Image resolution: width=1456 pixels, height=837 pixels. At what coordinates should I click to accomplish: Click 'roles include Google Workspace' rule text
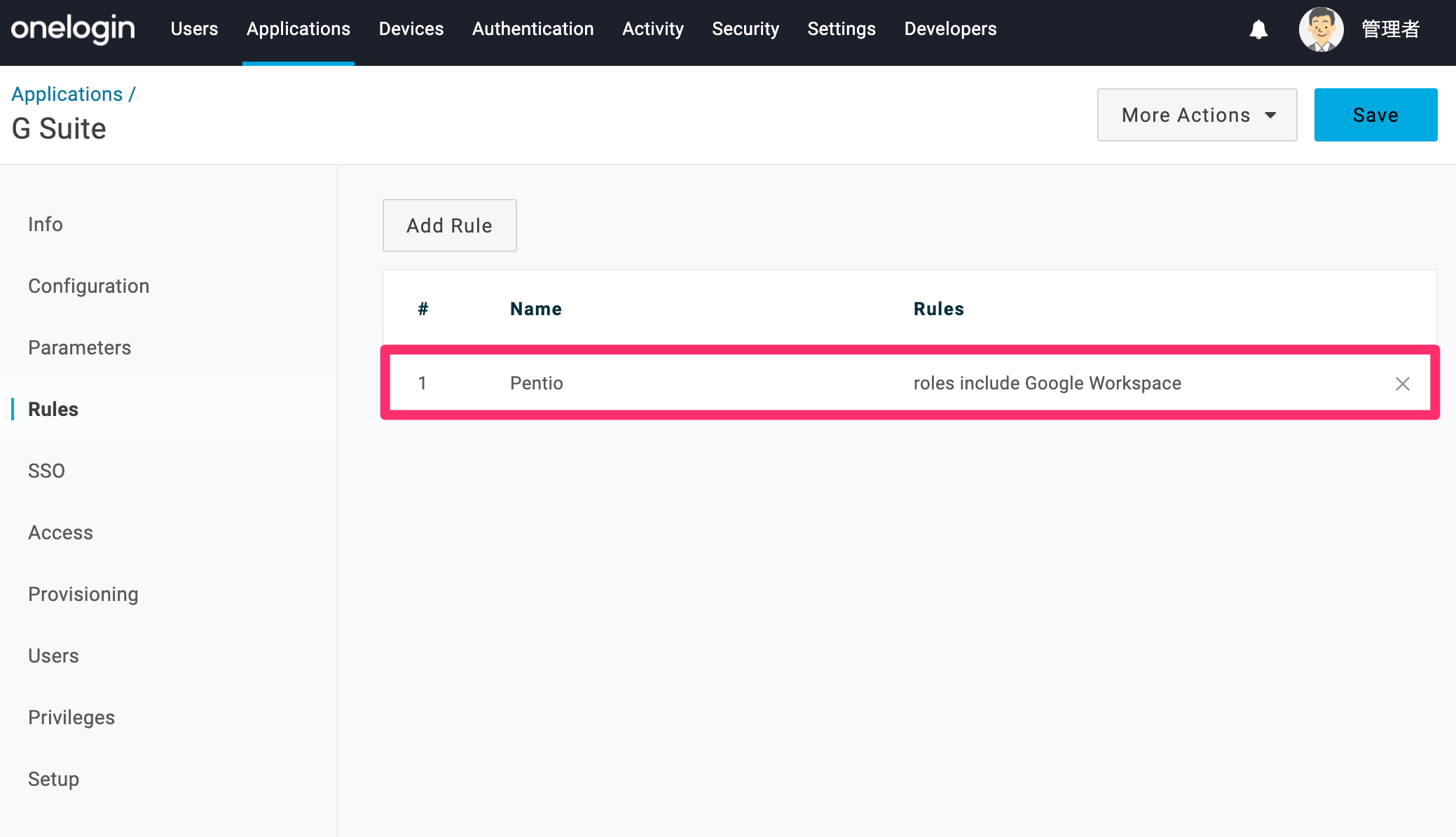click(x=1048, y=383)
